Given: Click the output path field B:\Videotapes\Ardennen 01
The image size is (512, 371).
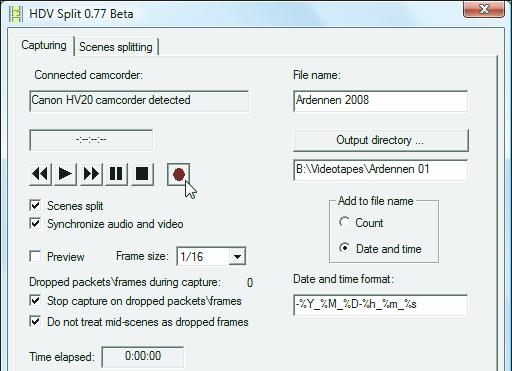Looking at the screenshot, I should (x=381, y=170).
